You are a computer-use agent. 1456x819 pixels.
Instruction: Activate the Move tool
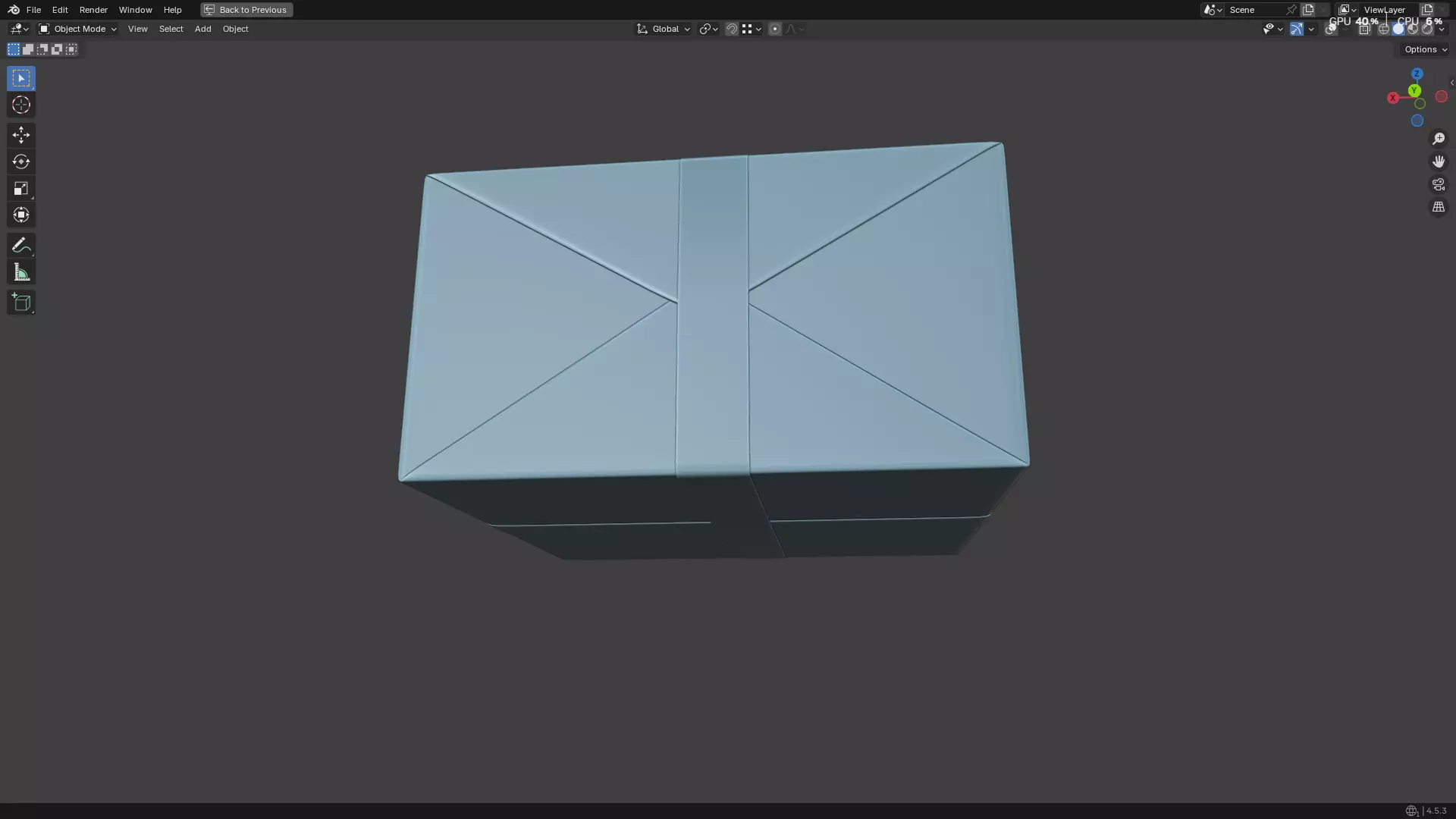[x=20, y=135]
